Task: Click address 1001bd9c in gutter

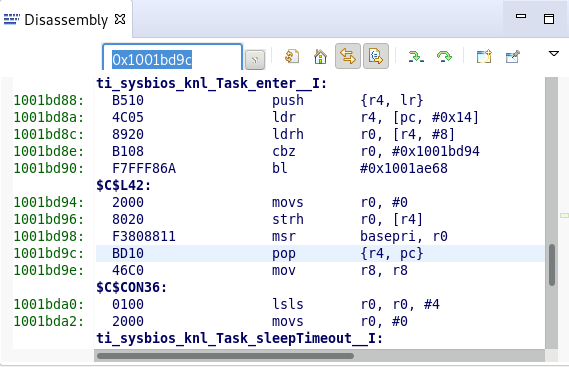Action: tap(49, 253)
